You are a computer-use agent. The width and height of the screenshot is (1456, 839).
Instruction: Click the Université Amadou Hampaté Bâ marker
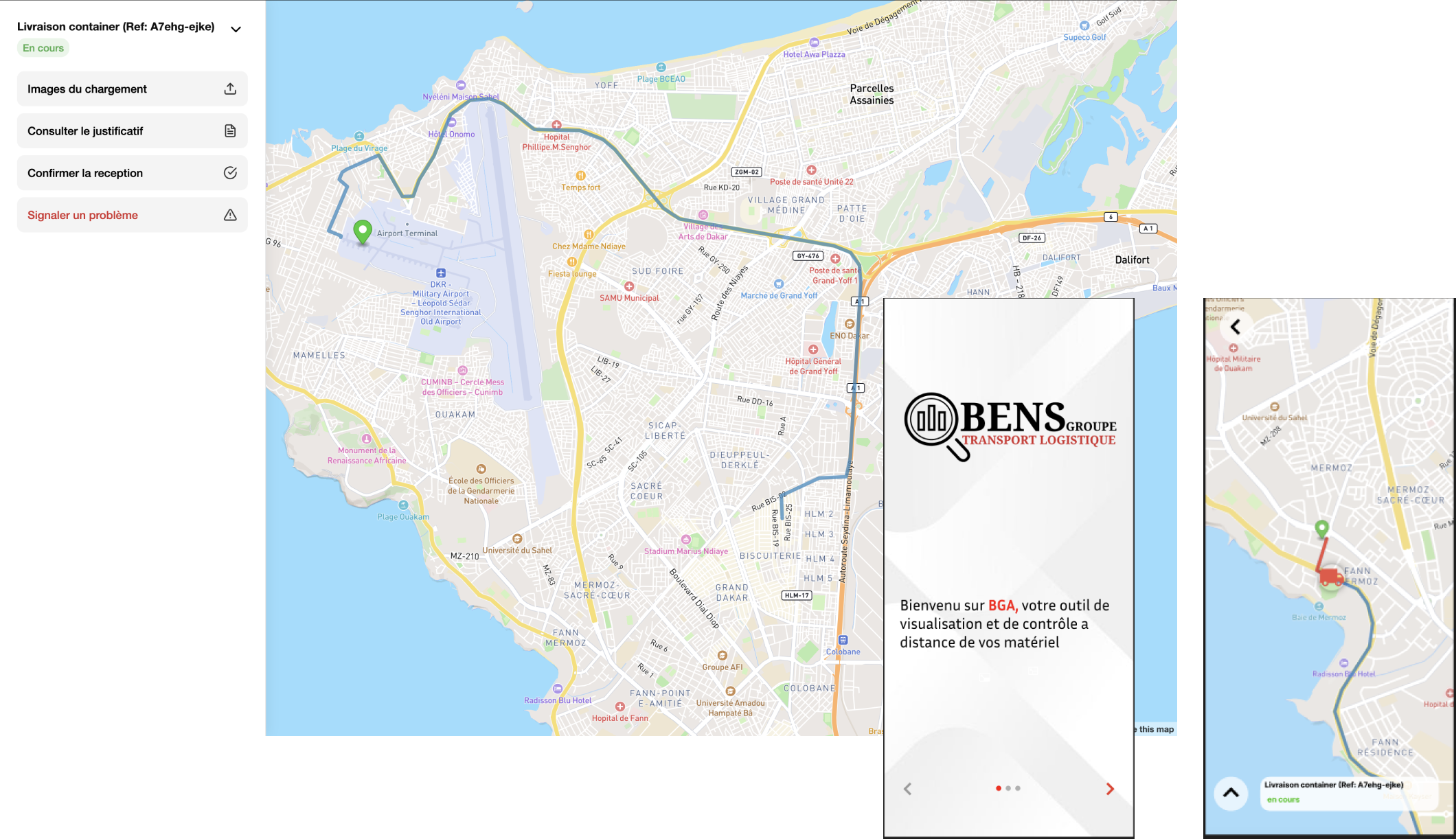tap(730, 691)
